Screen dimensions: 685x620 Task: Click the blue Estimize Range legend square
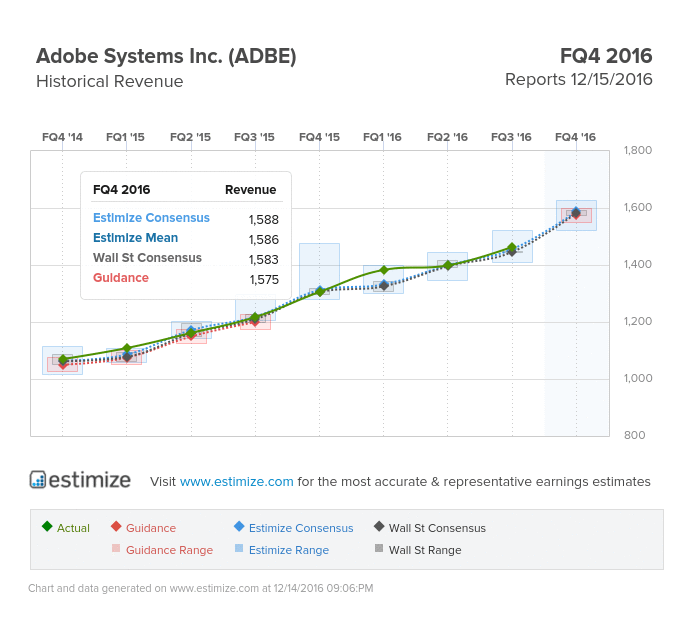(239, 548)
